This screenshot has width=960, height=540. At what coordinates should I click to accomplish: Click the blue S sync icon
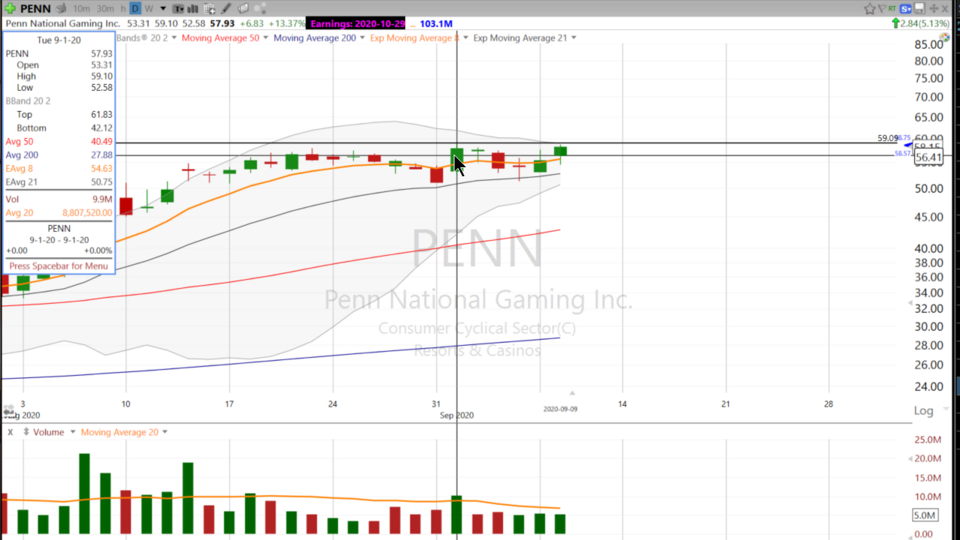(905, 9)
